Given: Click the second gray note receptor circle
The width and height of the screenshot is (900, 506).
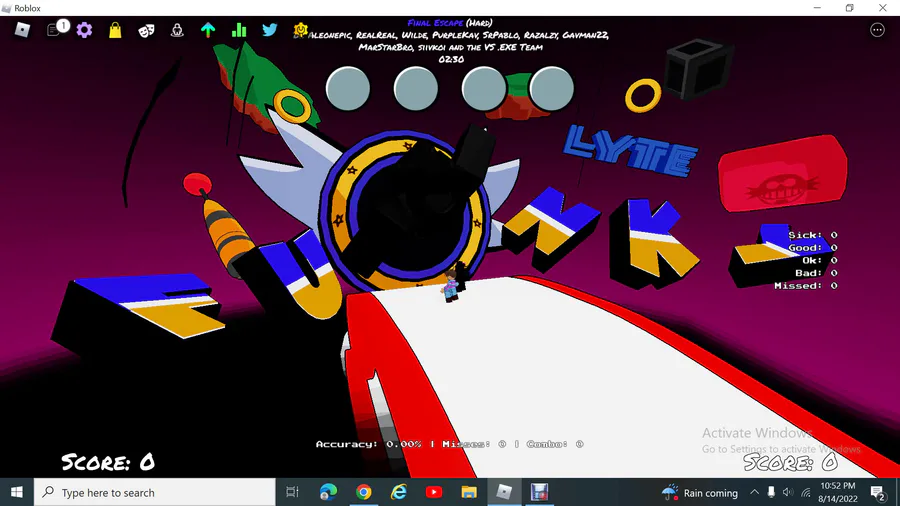Looking at the screenshot, I should [416, 89].
